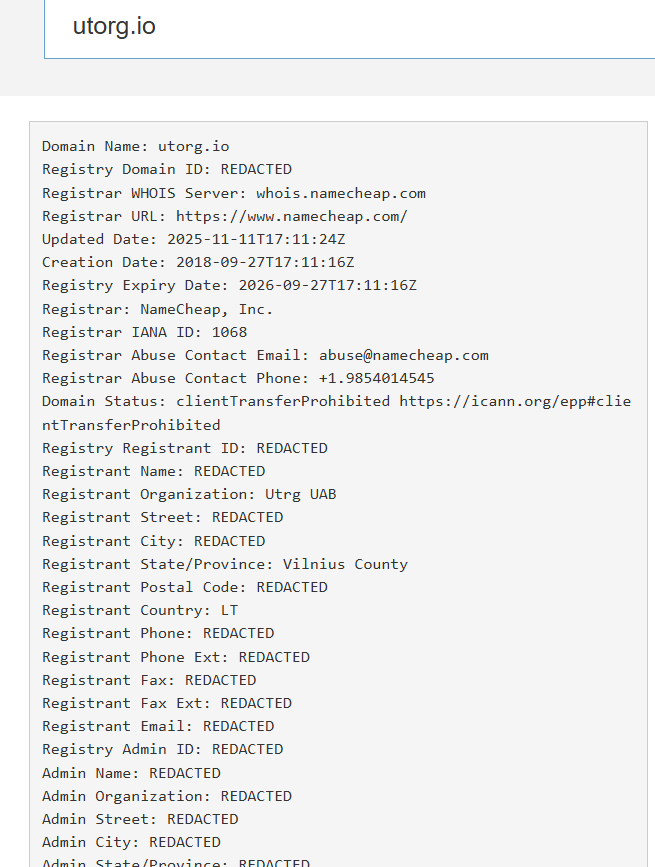Click the utorg.io domain search field
Viewport: 655px width, 867px height.
pyautogui.click(x=350, y=27)
